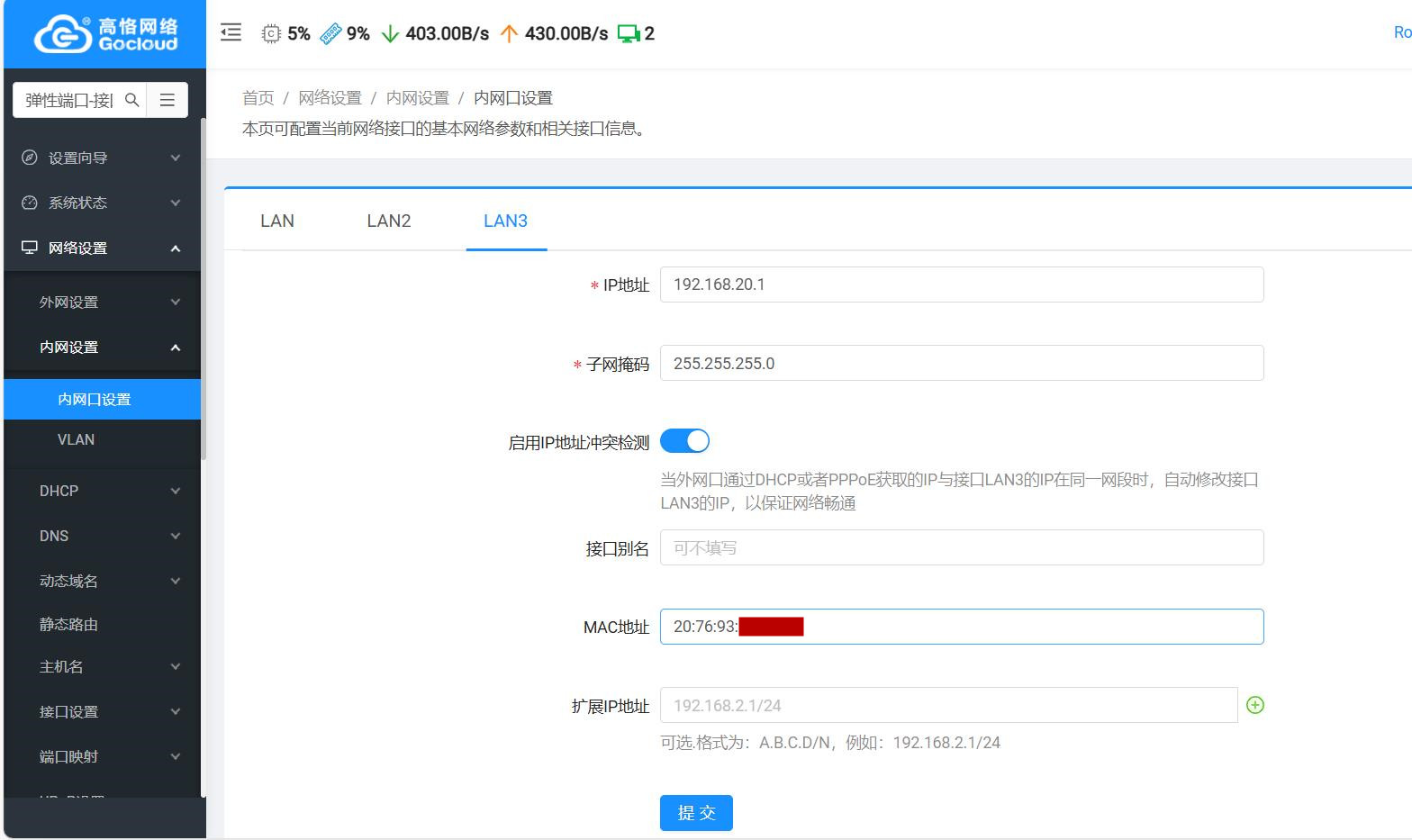Click the search magnifier icon in sidebar
The width and height of the screenshot is (1412, 840).
(131, 100)
